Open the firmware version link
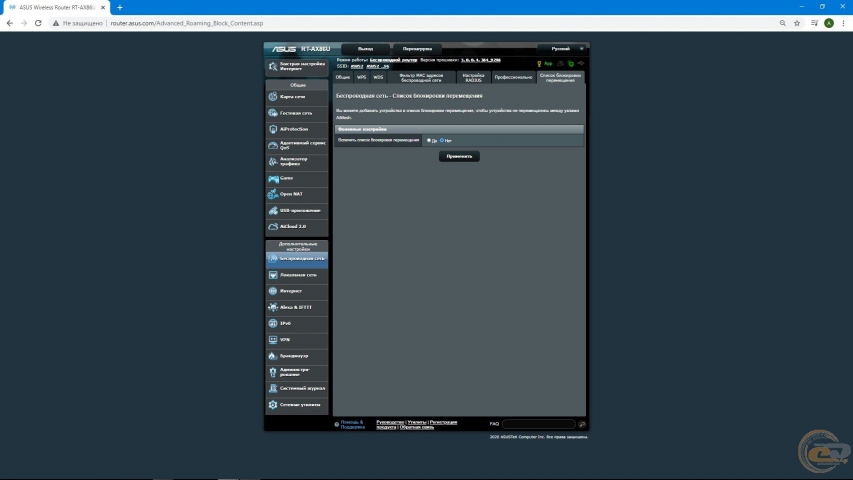 pyautogui.click(x=481, y=60)
